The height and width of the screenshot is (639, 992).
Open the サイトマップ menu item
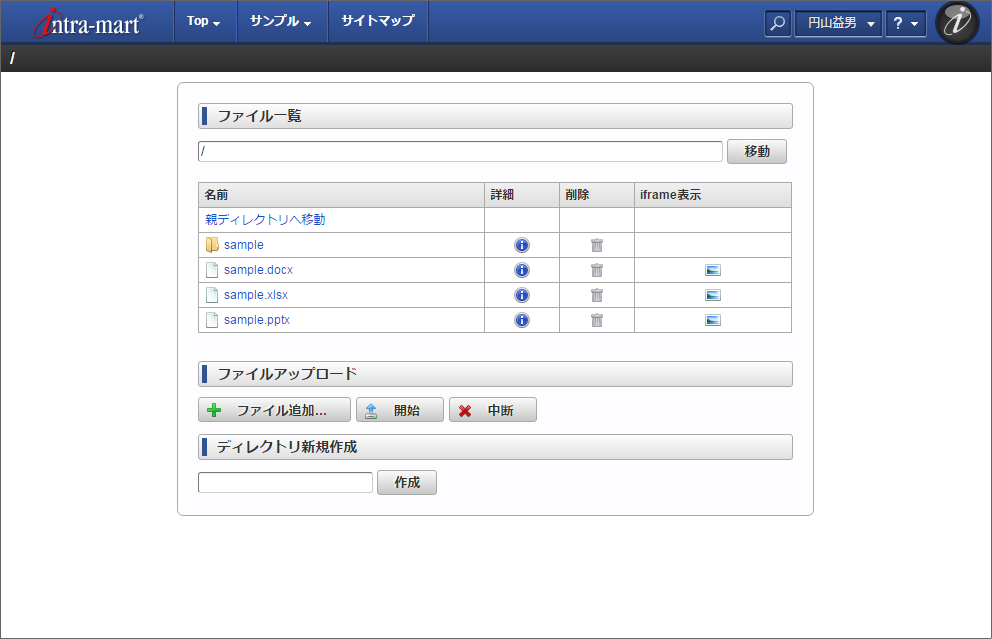tap(378, 21)
